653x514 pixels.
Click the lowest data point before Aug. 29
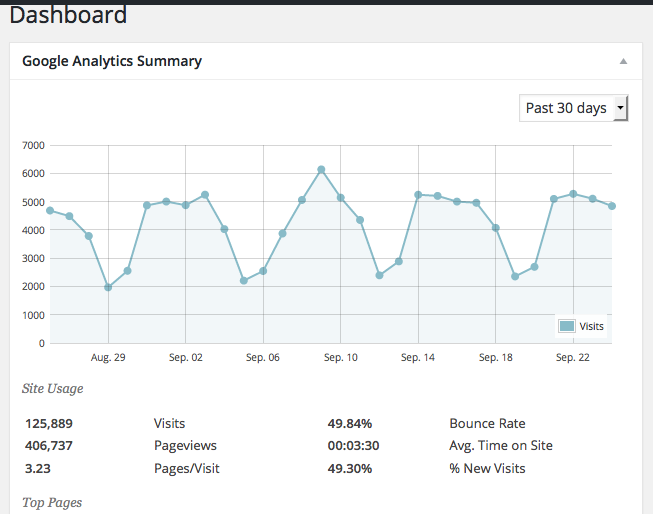pos(108,287)
